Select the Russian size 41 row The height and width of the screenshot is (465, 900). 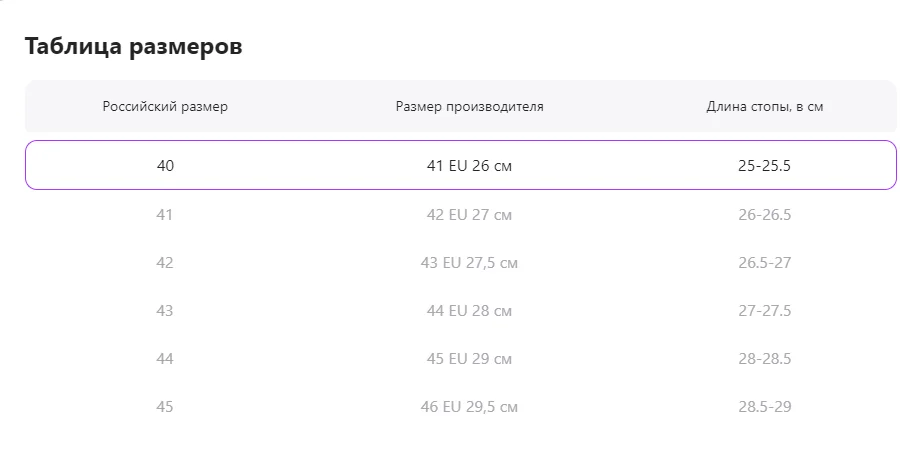click(x=460, y=215)
